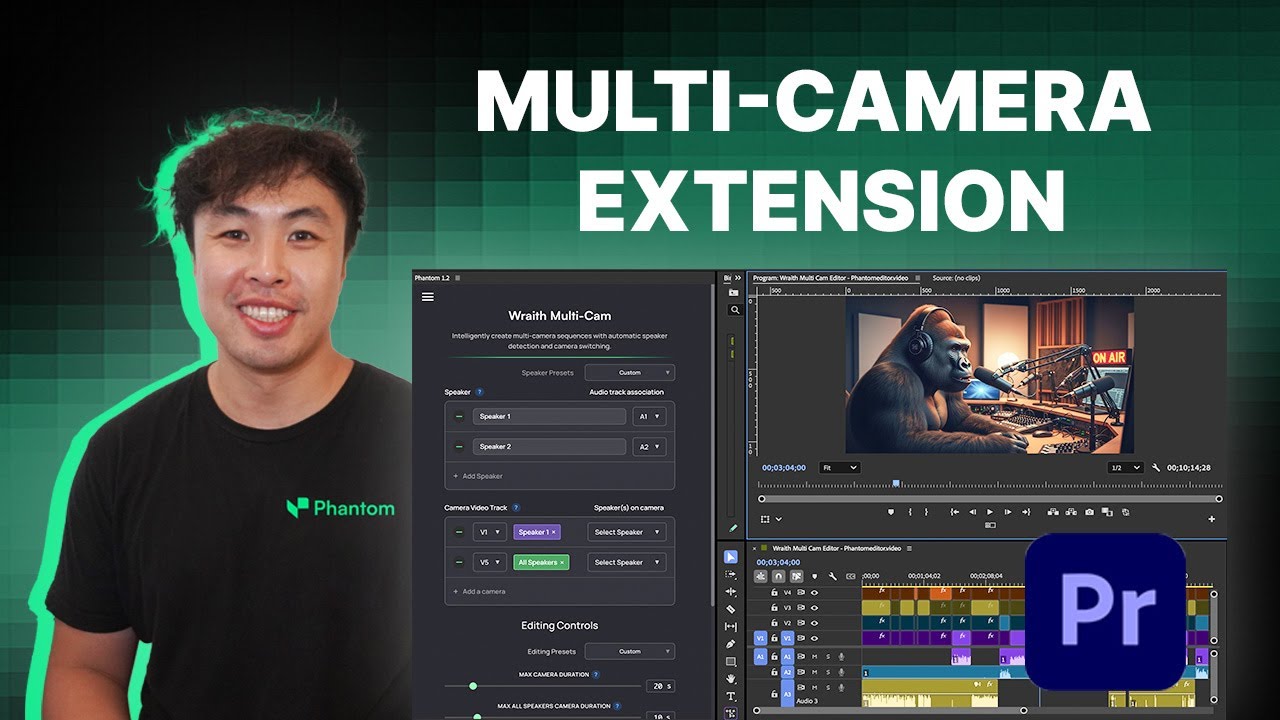Open Program monitor wrench settings
1280x720 pixels.
1156,468
